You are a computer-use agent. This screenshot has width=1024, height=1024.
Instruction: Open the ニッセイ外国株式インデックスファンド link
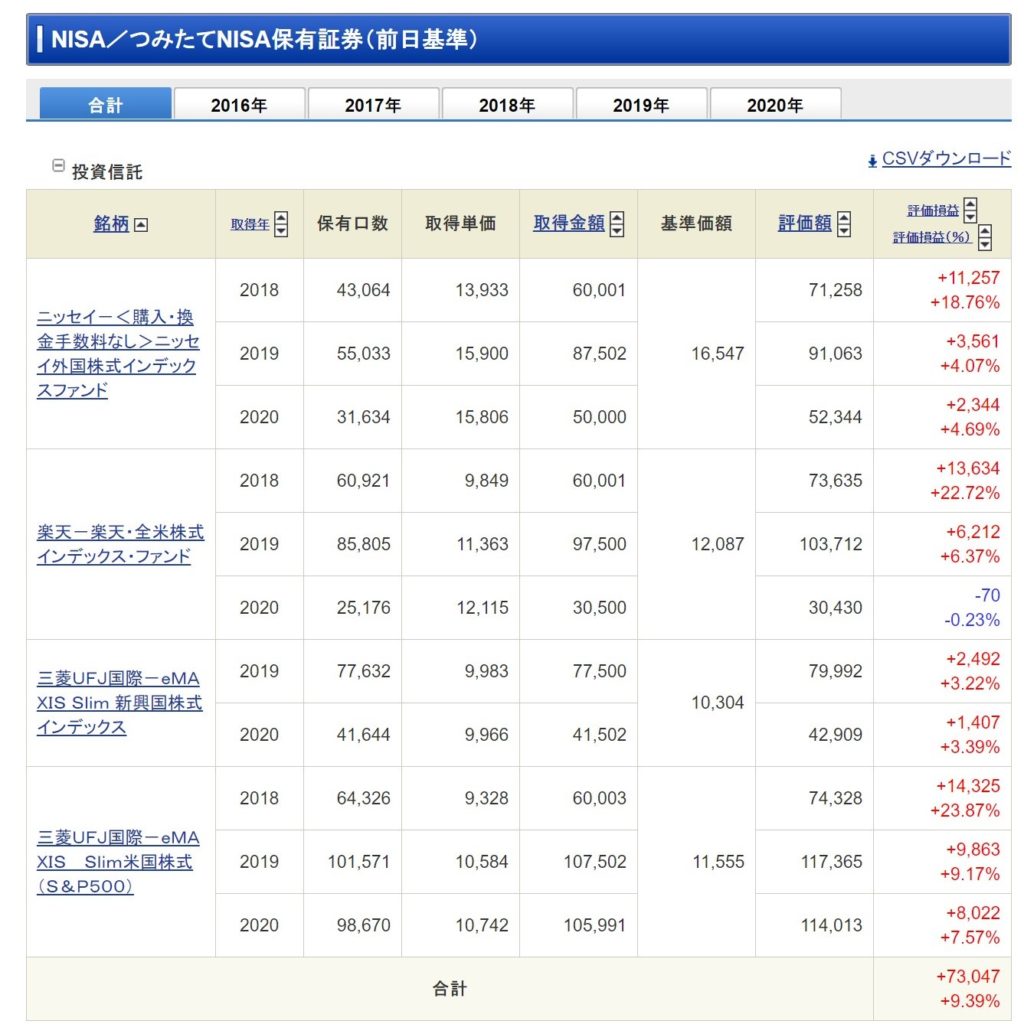118,354
